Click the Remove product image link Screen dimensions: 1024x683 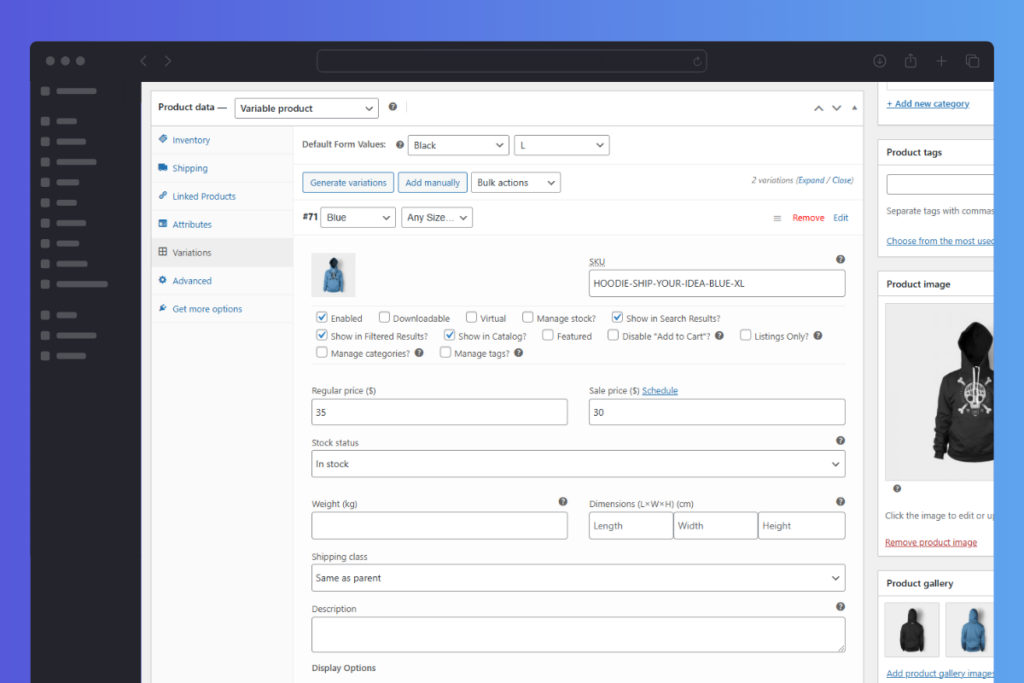pyautogui.click(x=931, y=542)
